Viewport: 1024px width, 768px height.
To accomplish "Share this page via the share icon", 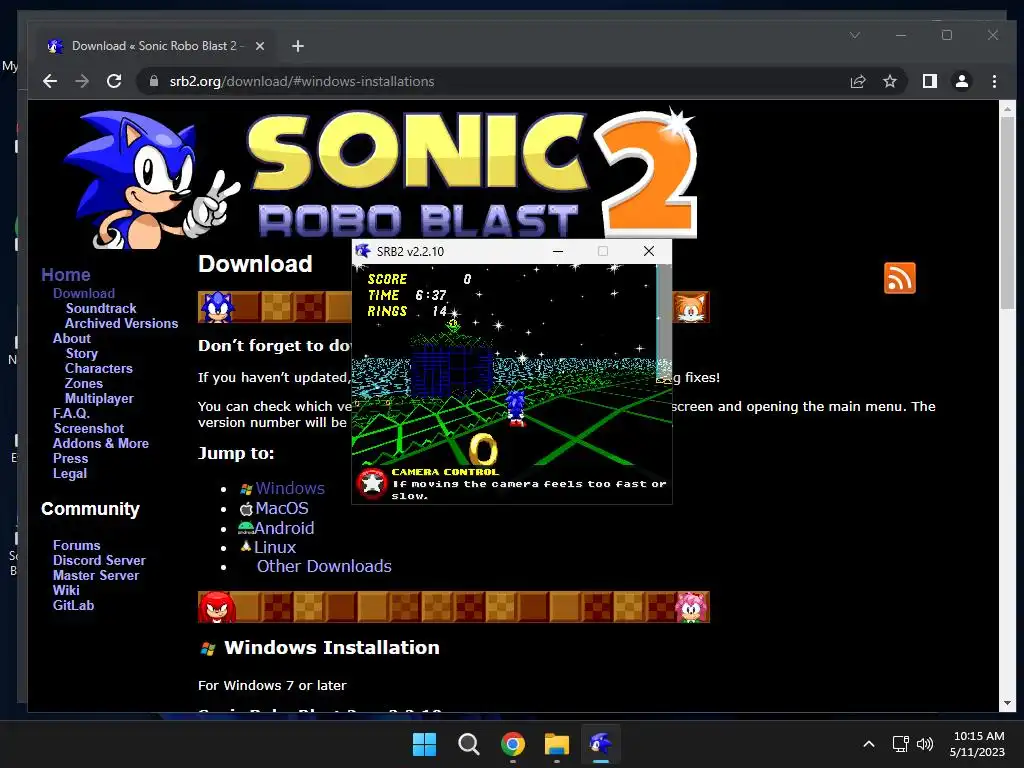I will coord(857,81).
